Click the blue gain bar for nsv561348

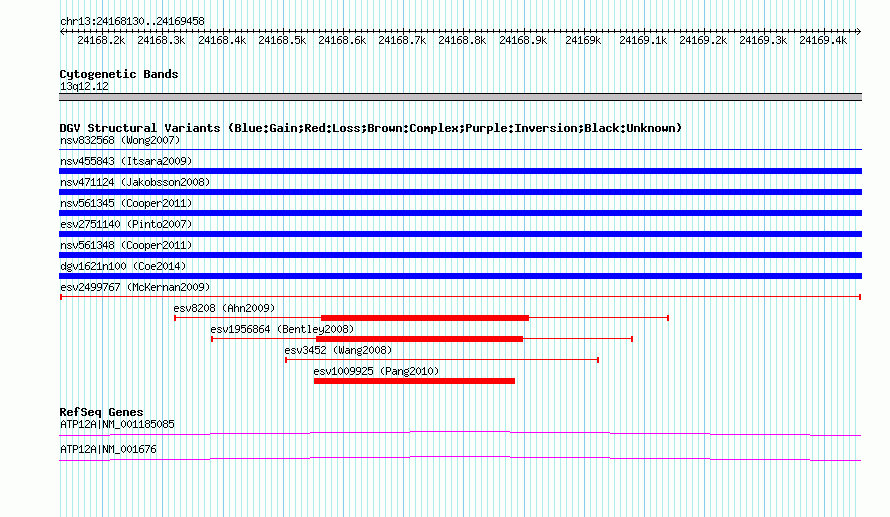pyautogui.click(x=460, y=255)
